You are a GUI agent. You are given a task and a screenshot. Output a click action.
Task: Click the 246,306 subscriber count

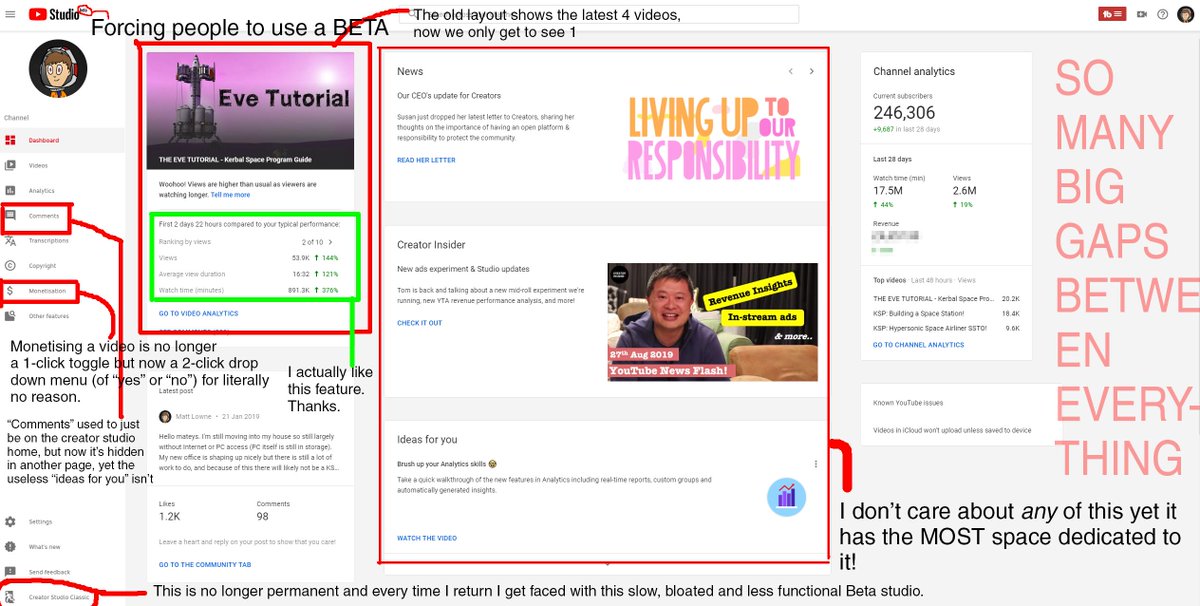pos(904,113)
